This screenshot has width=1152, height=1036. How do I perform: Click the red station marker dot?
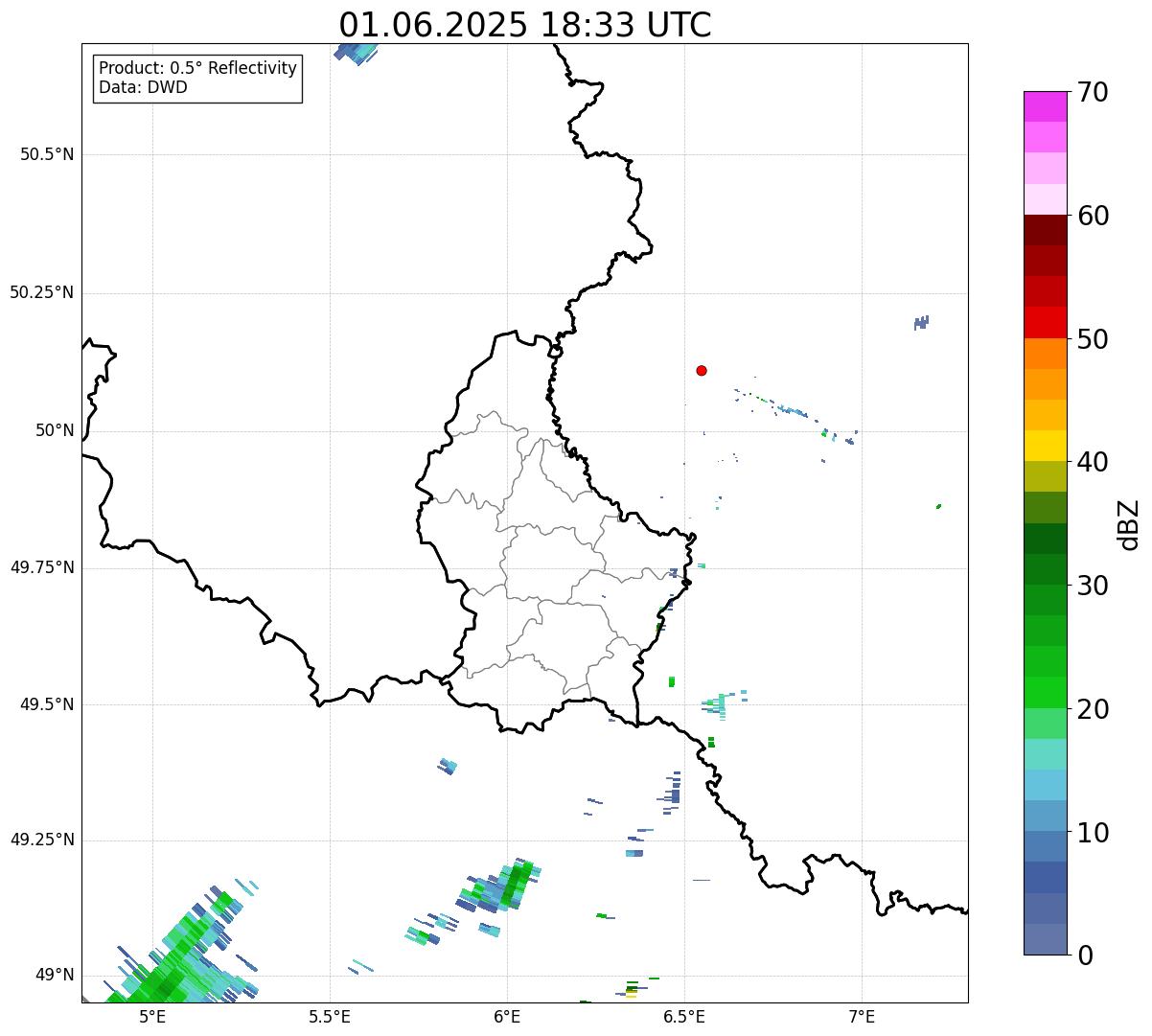point(702,371)
